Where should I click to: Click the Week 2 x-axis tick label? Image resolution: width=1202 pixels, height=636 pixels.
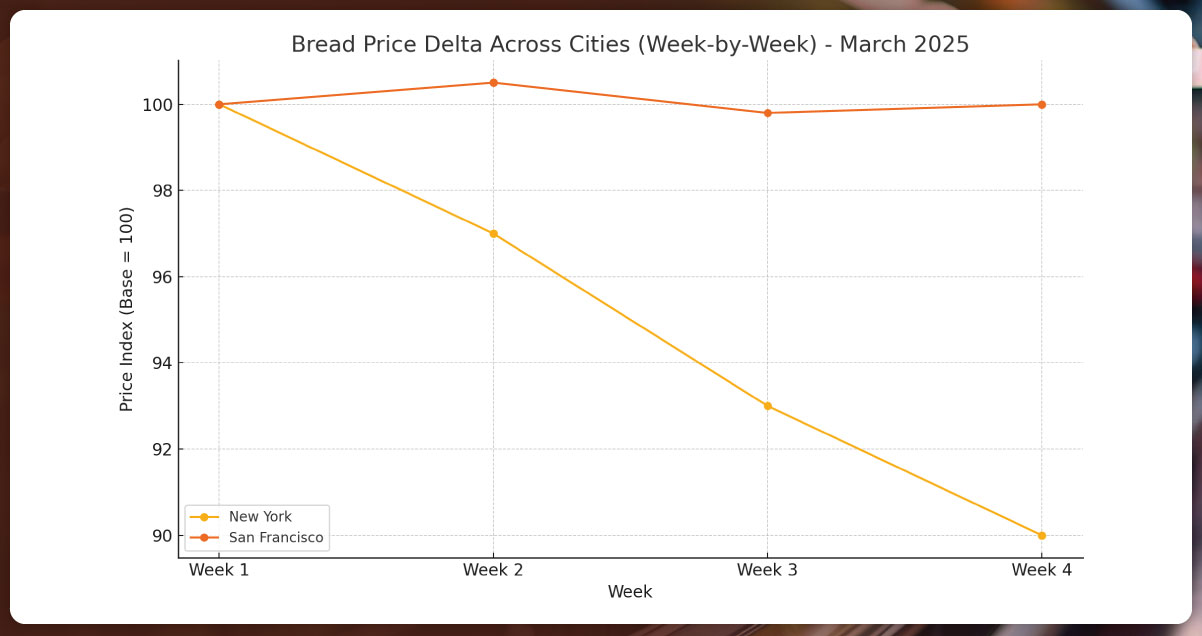pyautogui.click(x=493, y=570)
